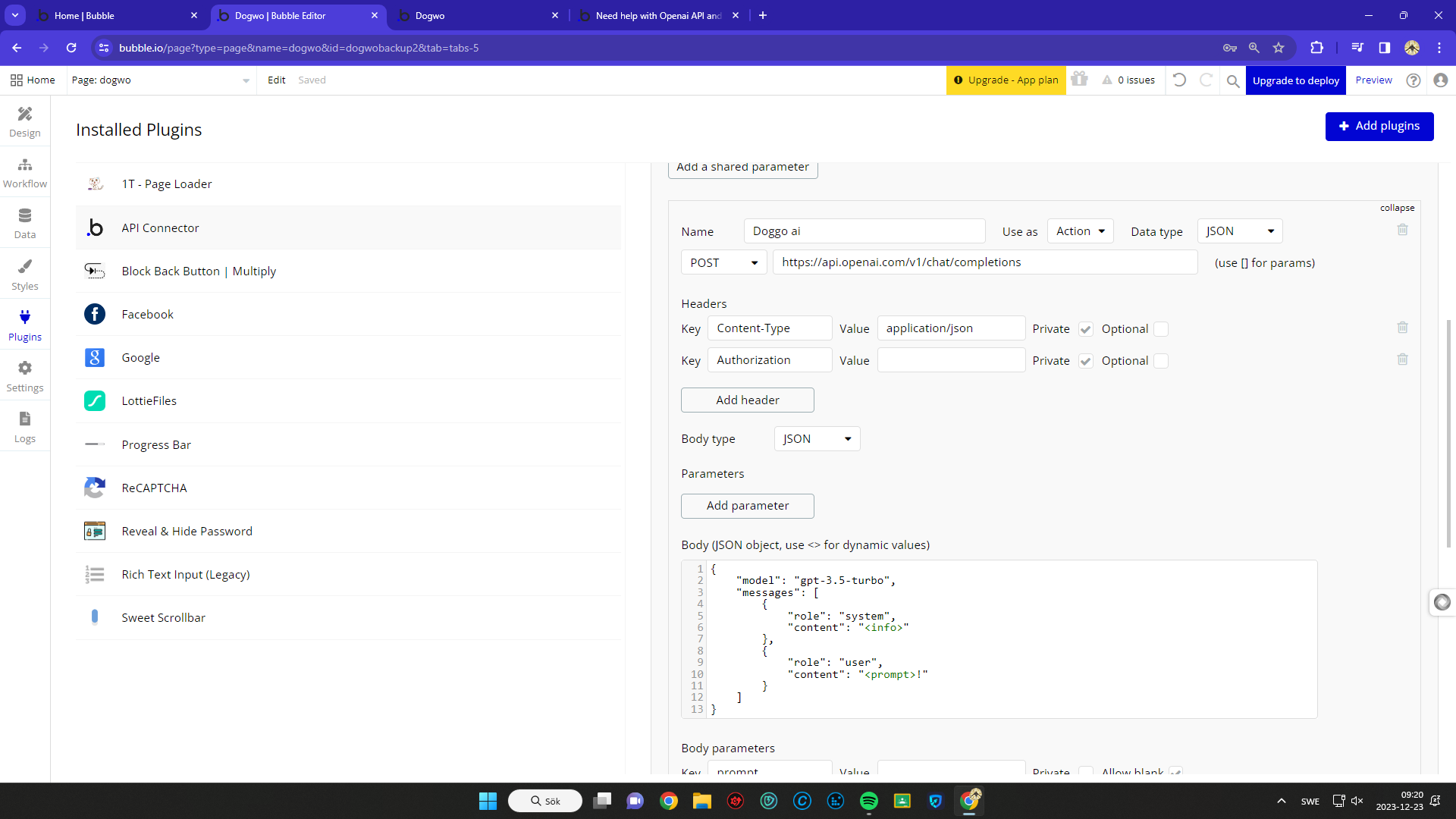Open the Bubble help question mark
Image resolution: width=1456 pixels, height=819 pixels.
1413,80
